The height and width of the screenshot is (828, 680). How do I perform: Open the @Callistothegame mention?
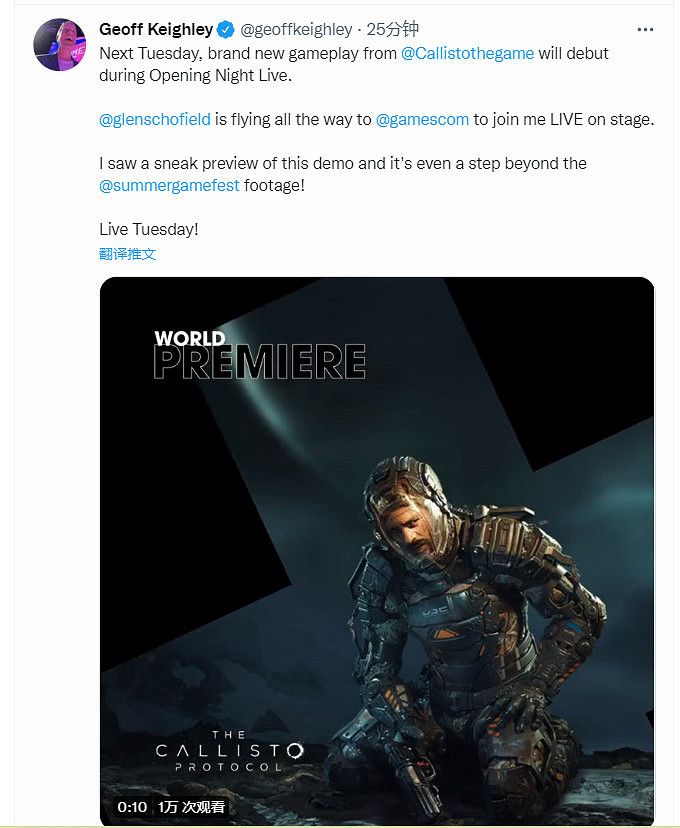[467, 53]
